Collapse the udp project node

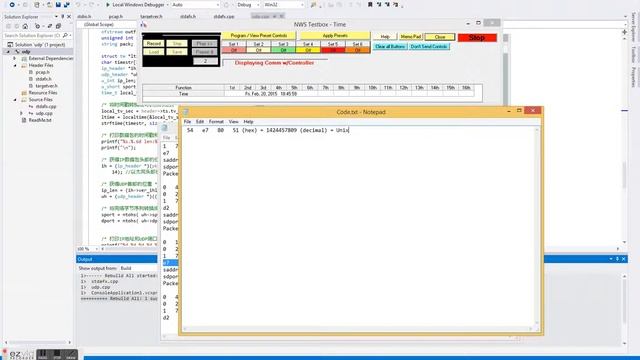pyautogui.click(x=8, y=52)
